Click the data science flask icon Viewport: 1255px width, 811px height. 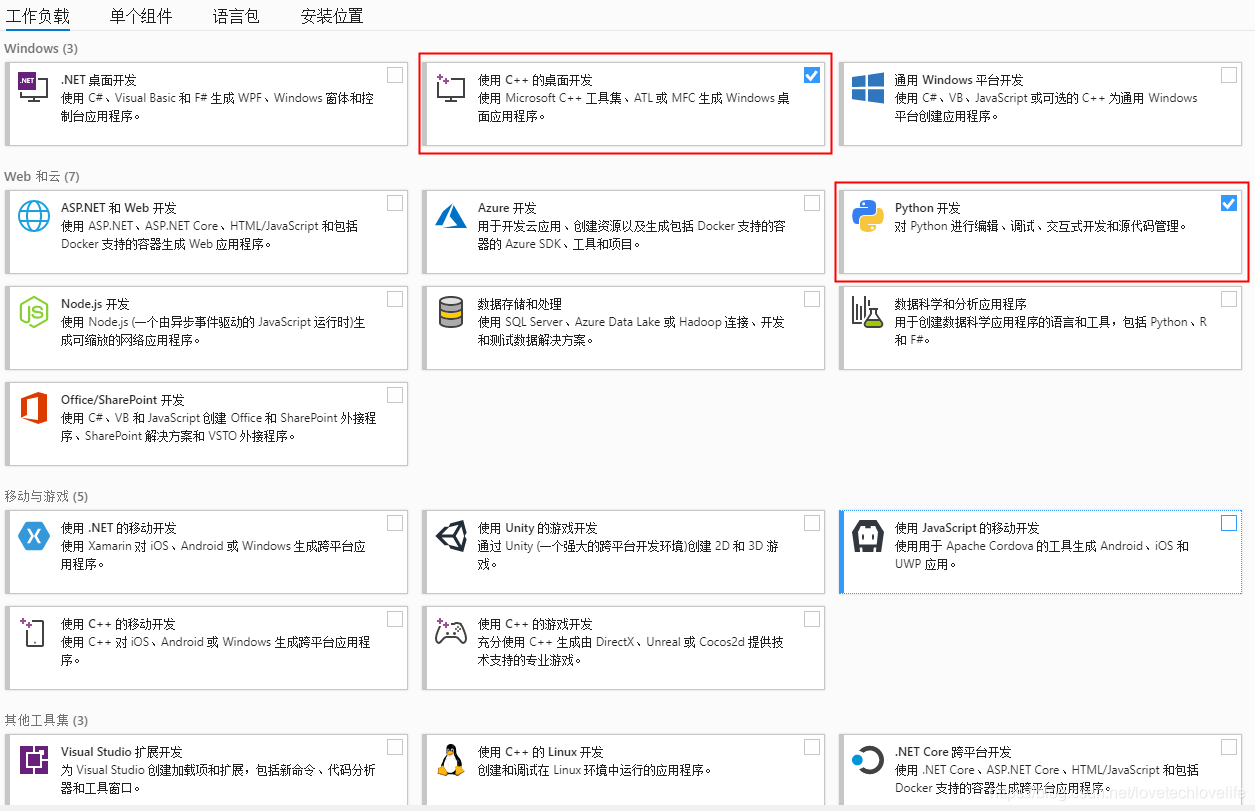click(x=867, y=312)
